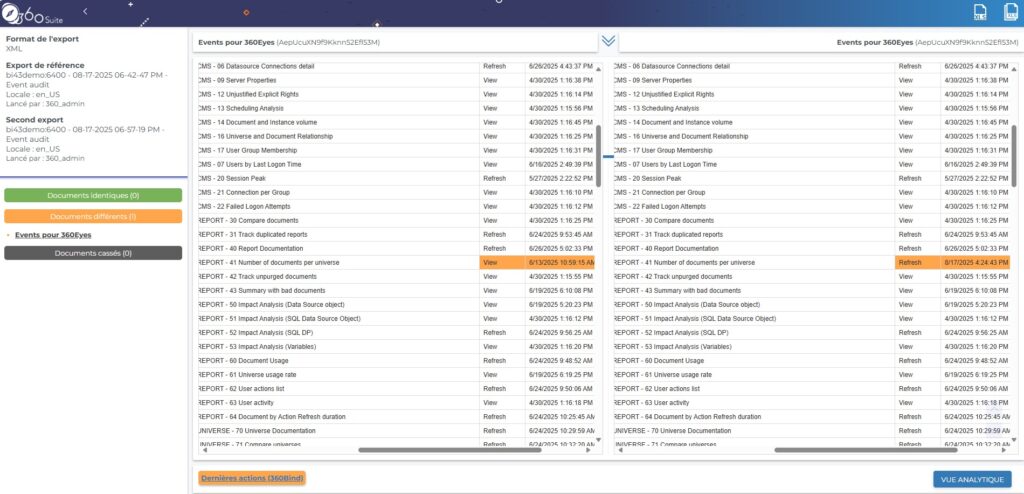This screenshot has height=494, width=1024.
Task: Click the right table's vertical scrollbar thumb
Action: pyautogui.click(x=1014, y=155)
